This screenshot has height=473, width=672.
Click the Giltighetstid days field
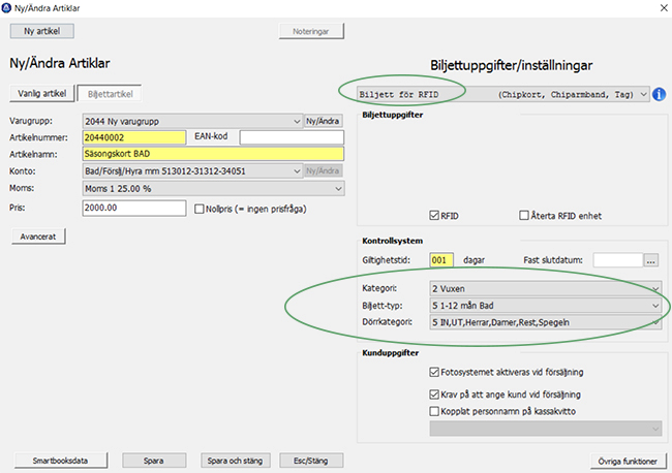pos(441,260)
